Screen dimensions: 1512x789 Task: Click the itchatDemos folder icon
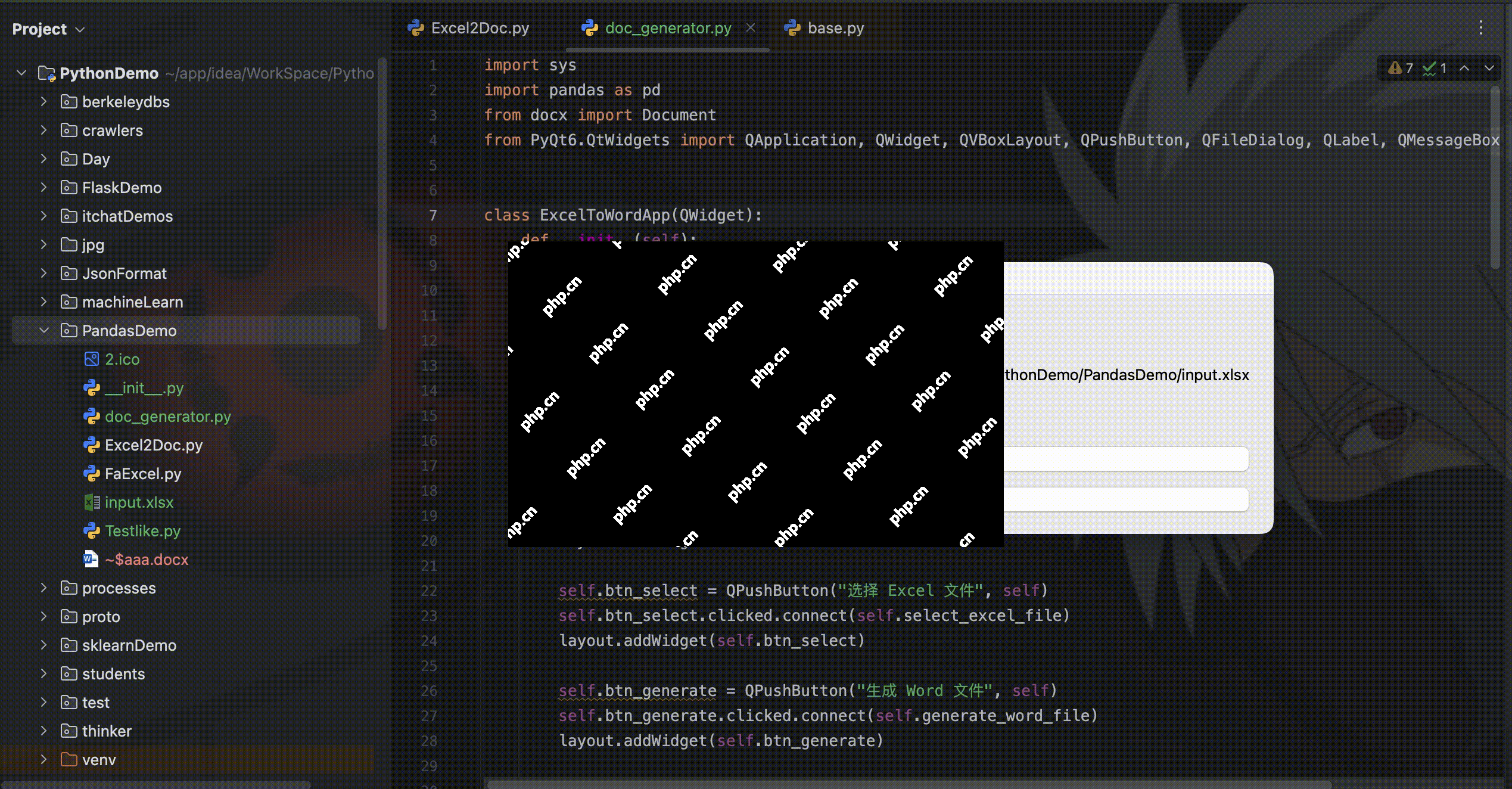(69, 216)
